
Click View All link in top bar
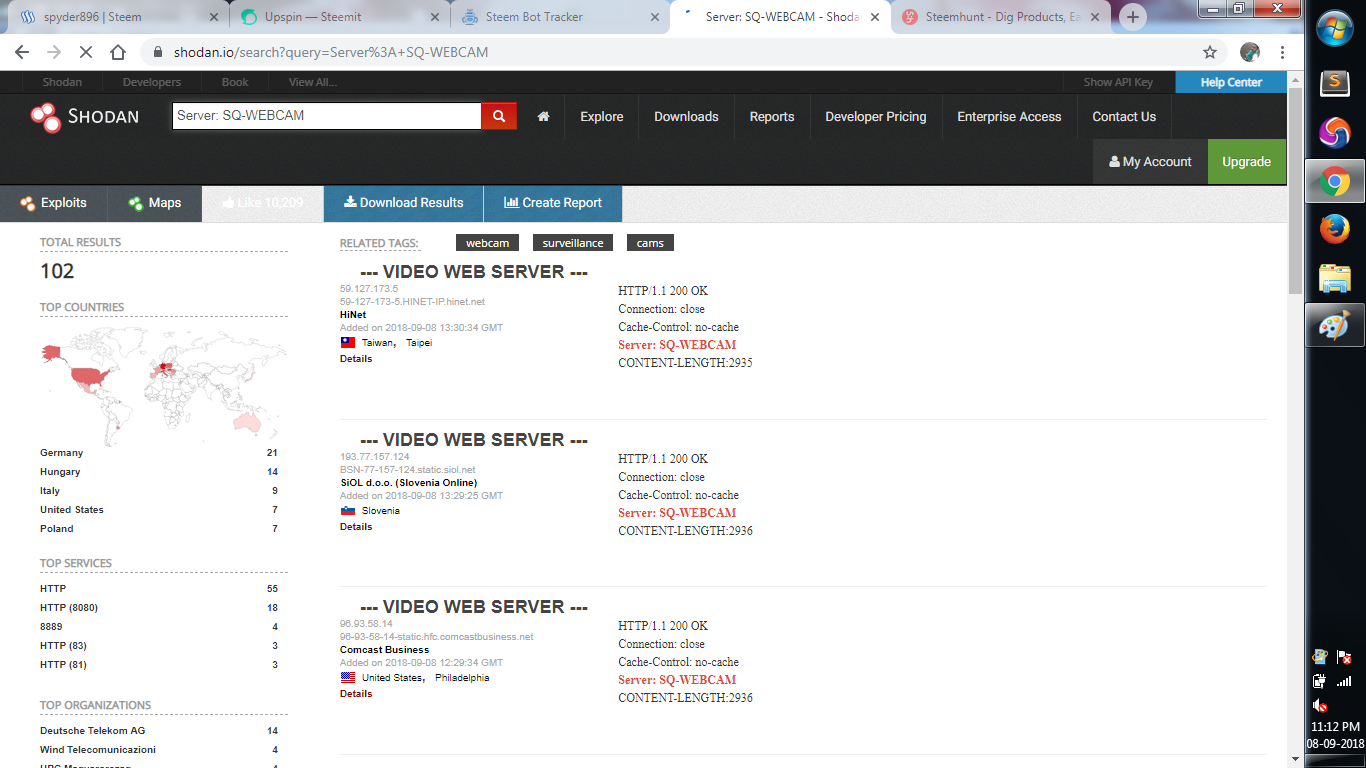pyautogui.click(x=313, y=82)
